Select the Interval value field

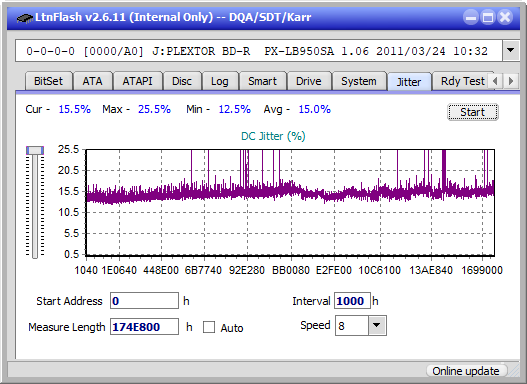[352, 300]
